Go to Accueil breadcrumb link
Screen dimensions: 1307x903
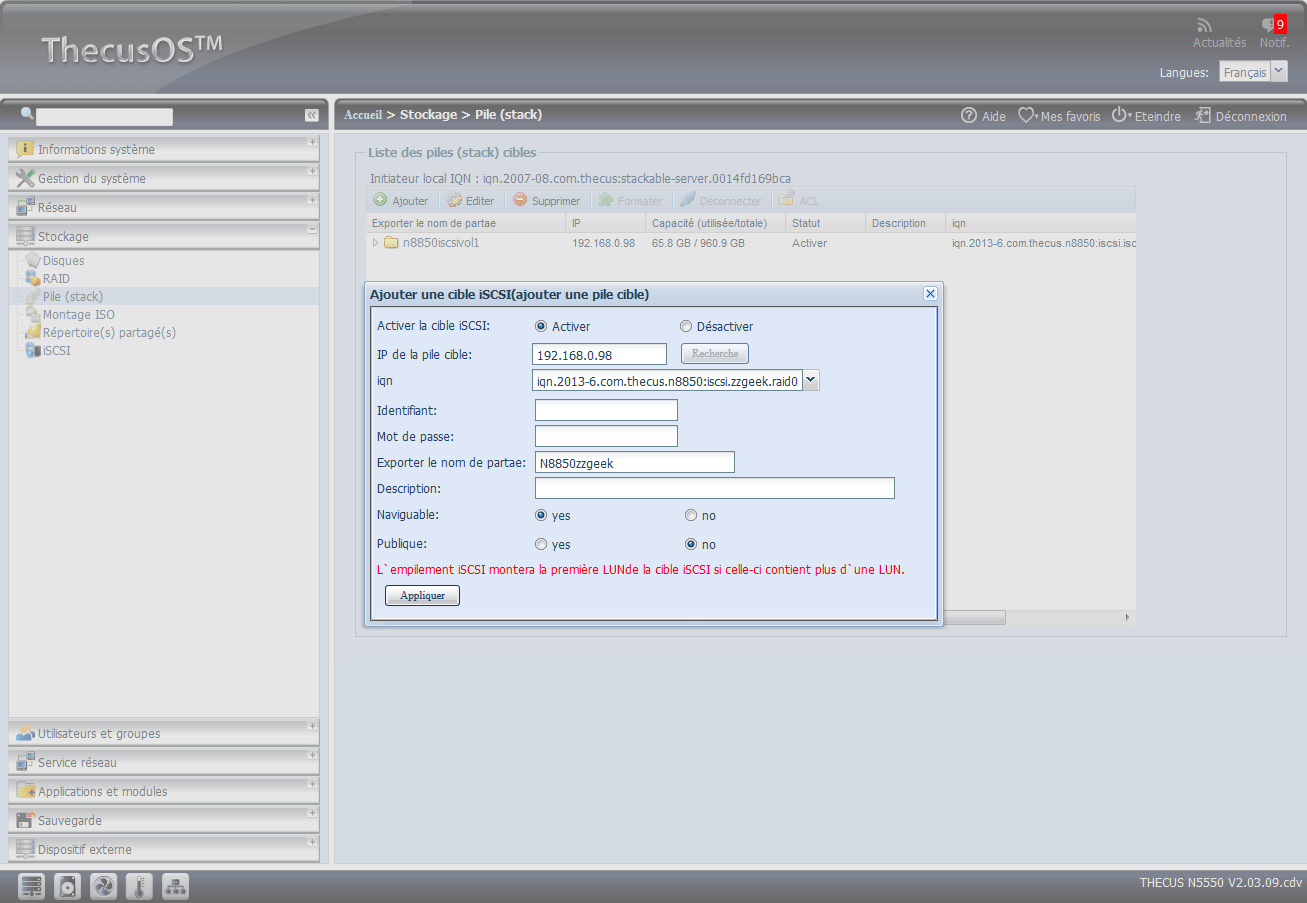click(x=363, y=115)
